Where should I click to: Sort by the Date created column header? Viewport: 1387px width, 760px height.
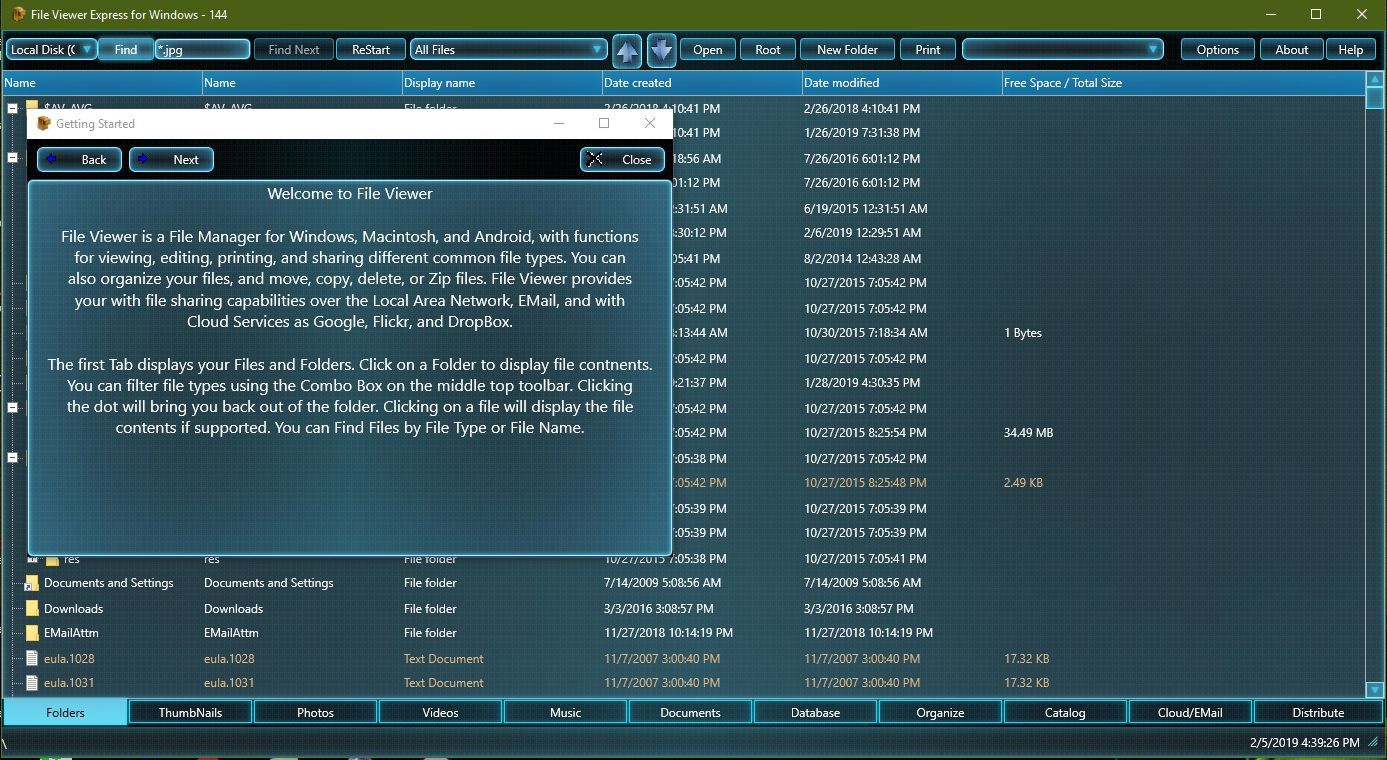coord(701,83)
